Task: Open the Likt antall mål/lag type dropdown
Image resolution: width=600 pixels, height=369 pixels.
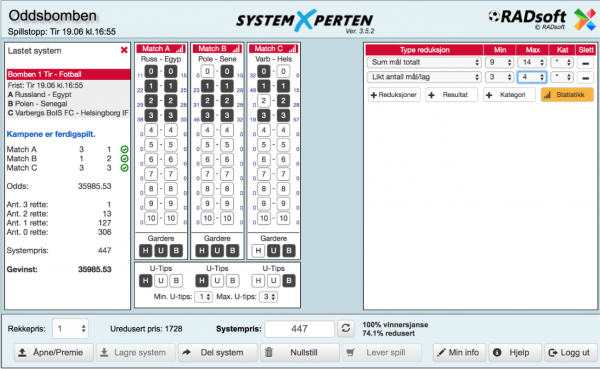Action: click(x=424, y=77)
